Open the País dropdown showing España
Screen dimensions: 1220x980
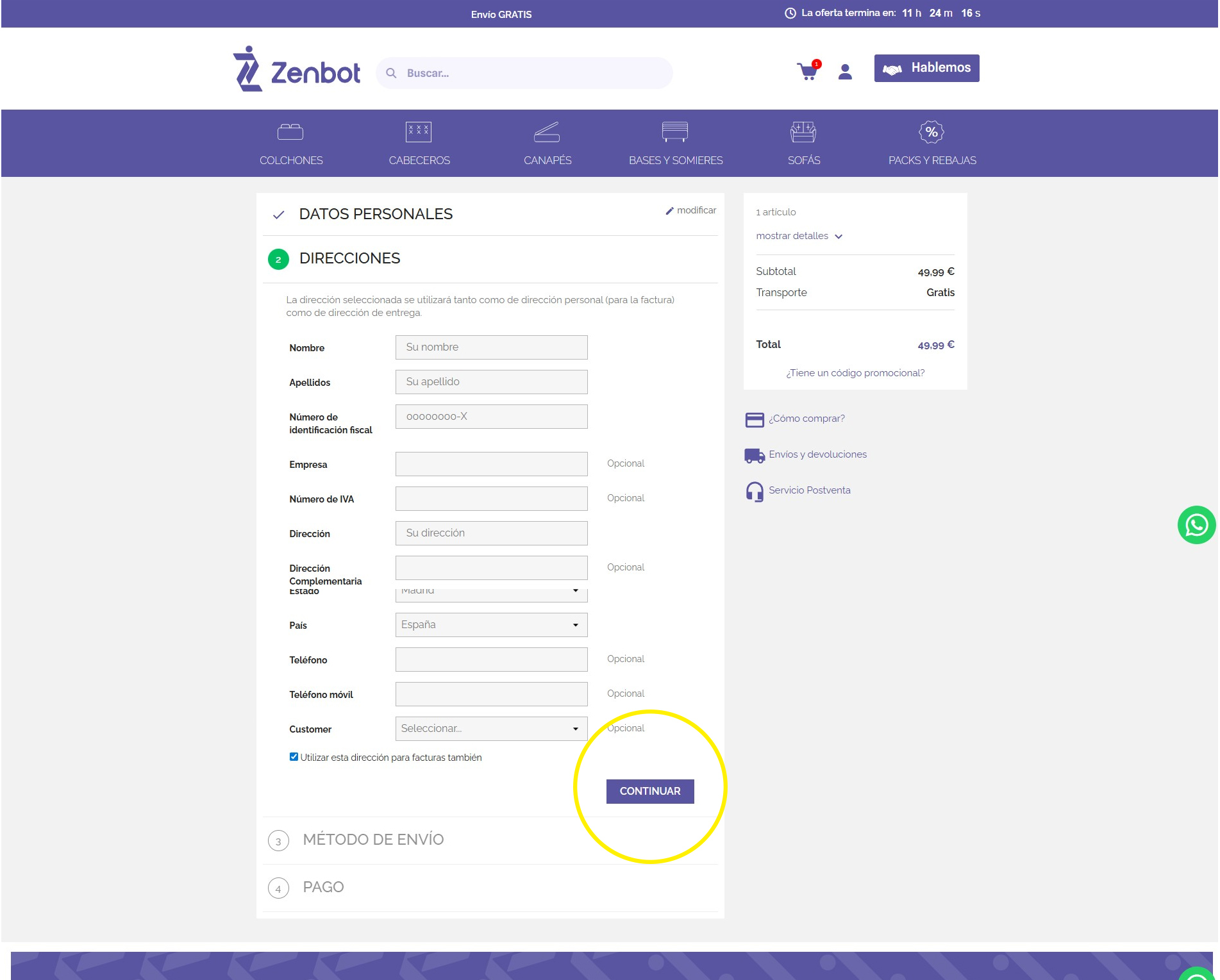click(x=491, y=625)
